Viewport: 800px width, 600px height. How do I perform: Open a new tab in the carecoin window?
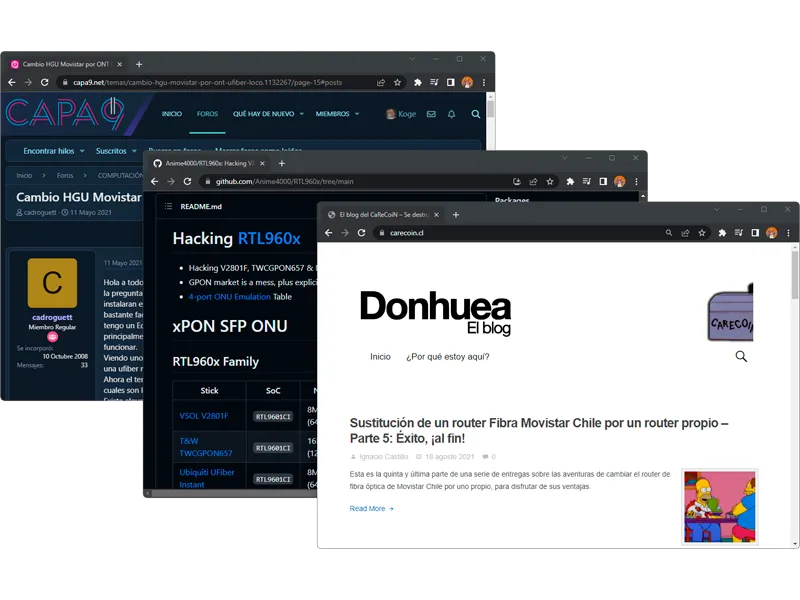(x=456, y=215)
